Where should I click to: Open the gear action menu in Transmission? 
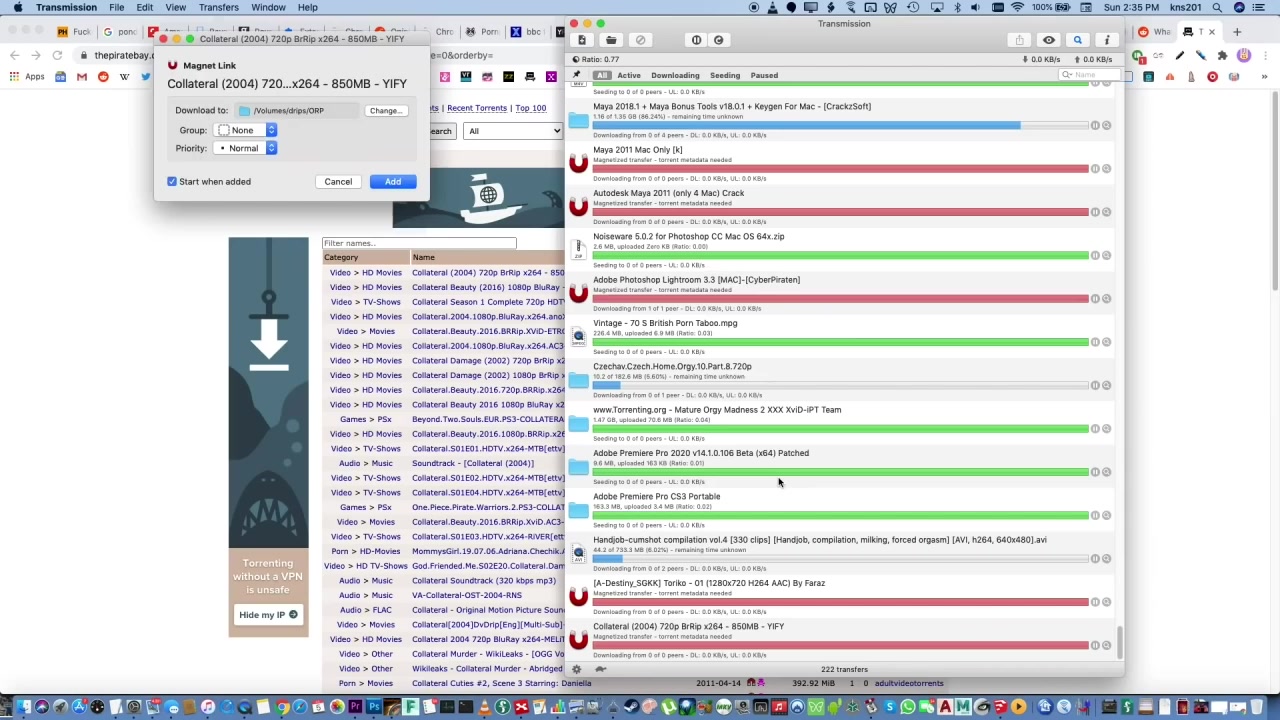tap(576, 669)
